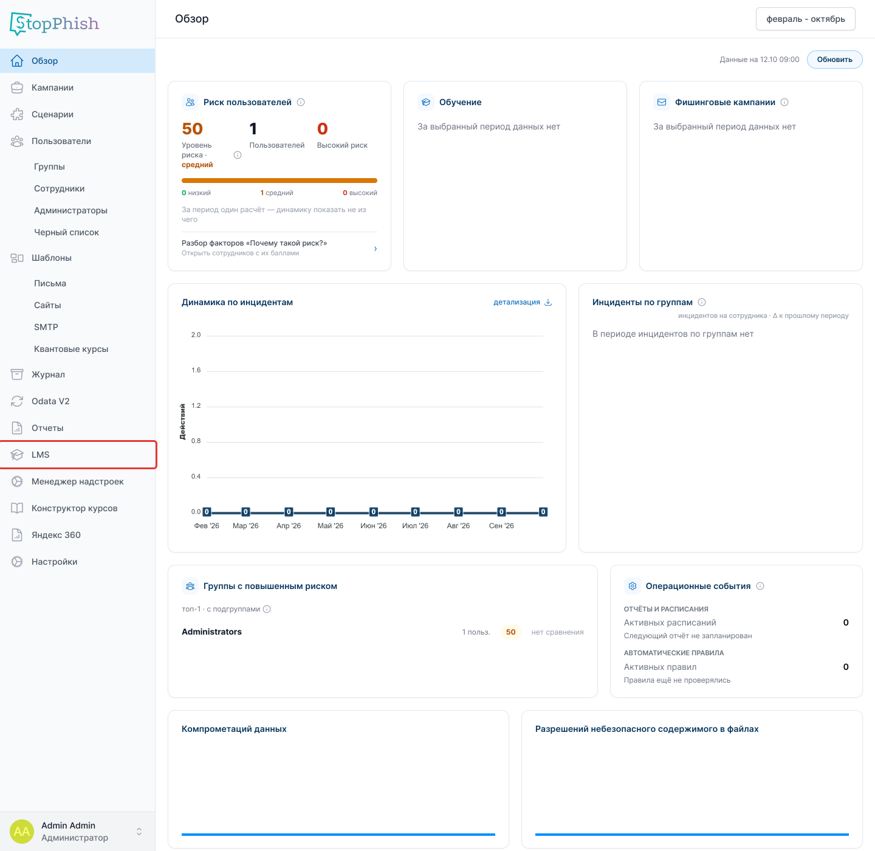Select Администраторы in the sidebar

coord(70,210)
